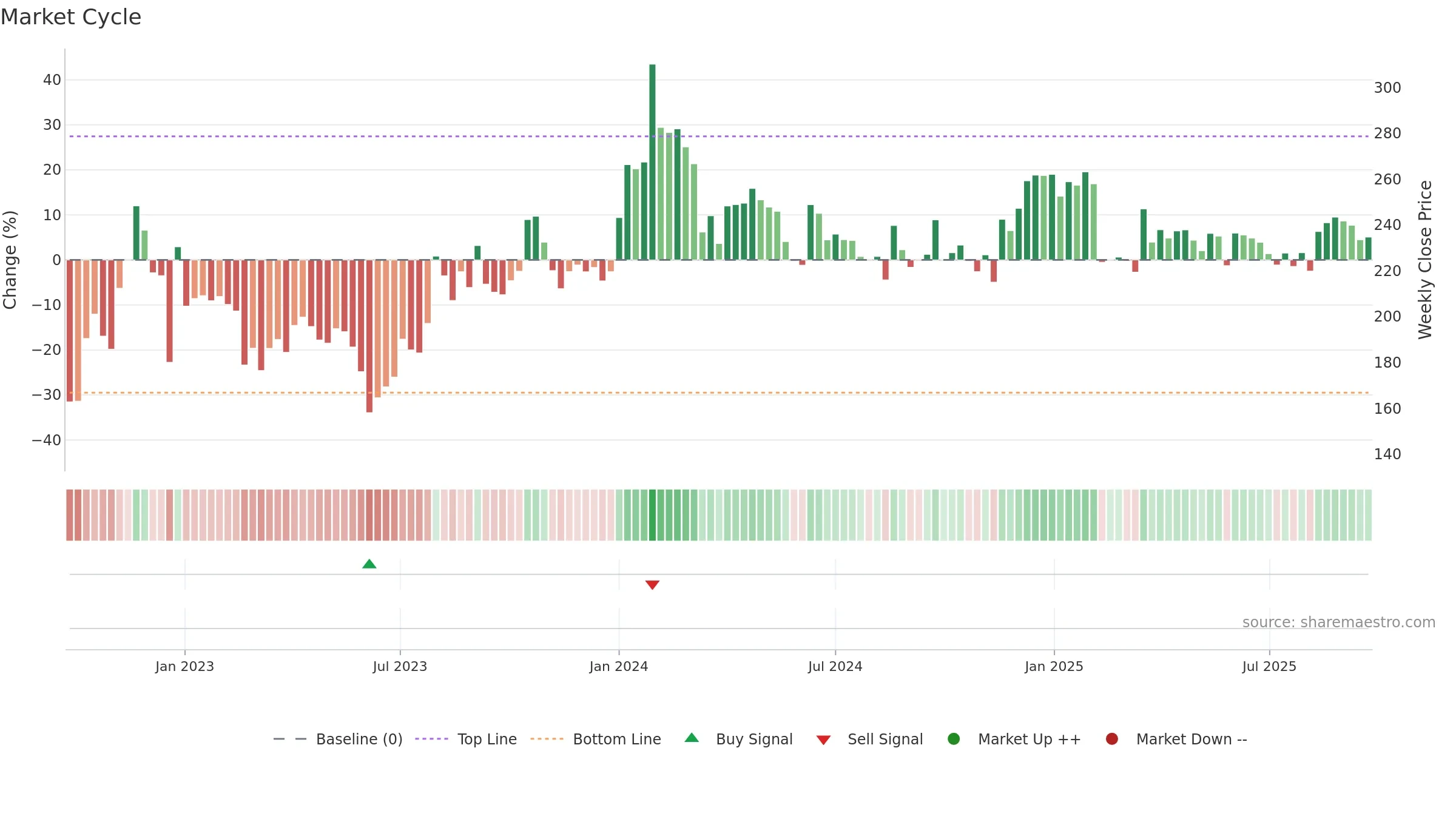This screenshot has height=819, width=1456.
Task: Toggle the Buy Signal legend entry
Action: pyautogui.click(x=738, y=739)
